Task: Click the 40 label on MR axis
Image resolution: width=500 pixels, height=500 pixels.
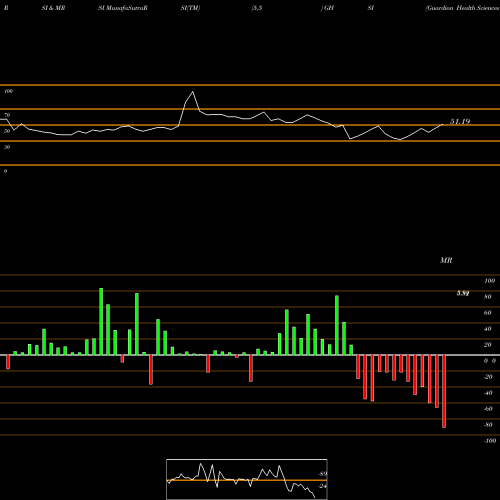Action: 488,329
